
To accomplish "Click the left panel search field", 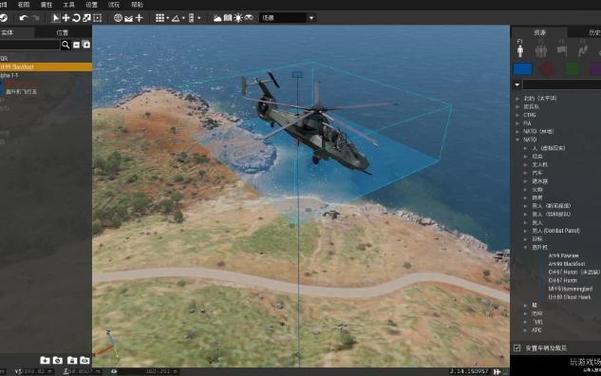I will [x=30, y=45].
